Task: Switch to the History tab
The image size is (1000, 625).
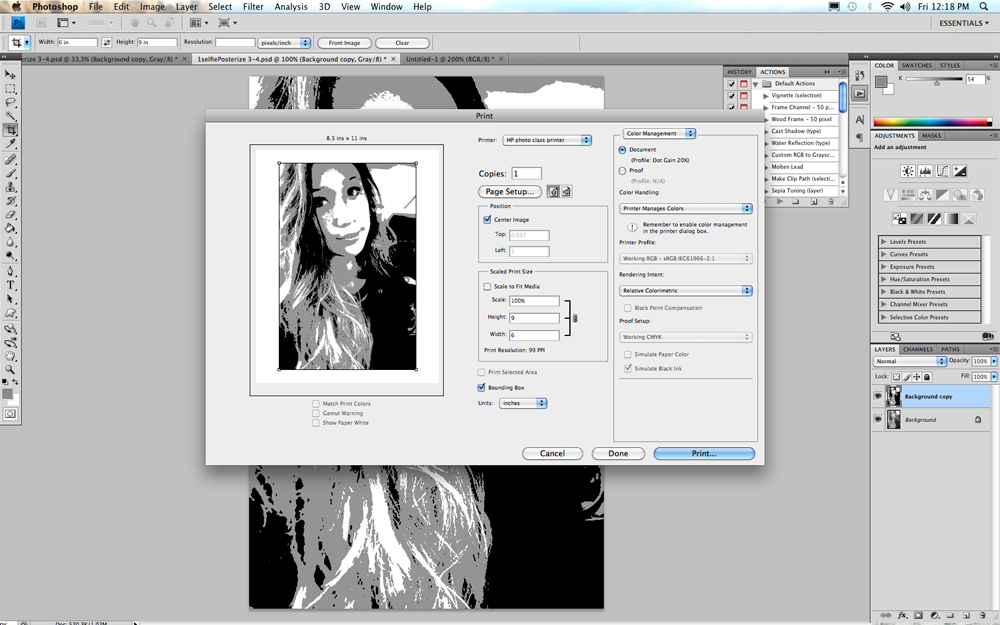Action: [740, 72]
